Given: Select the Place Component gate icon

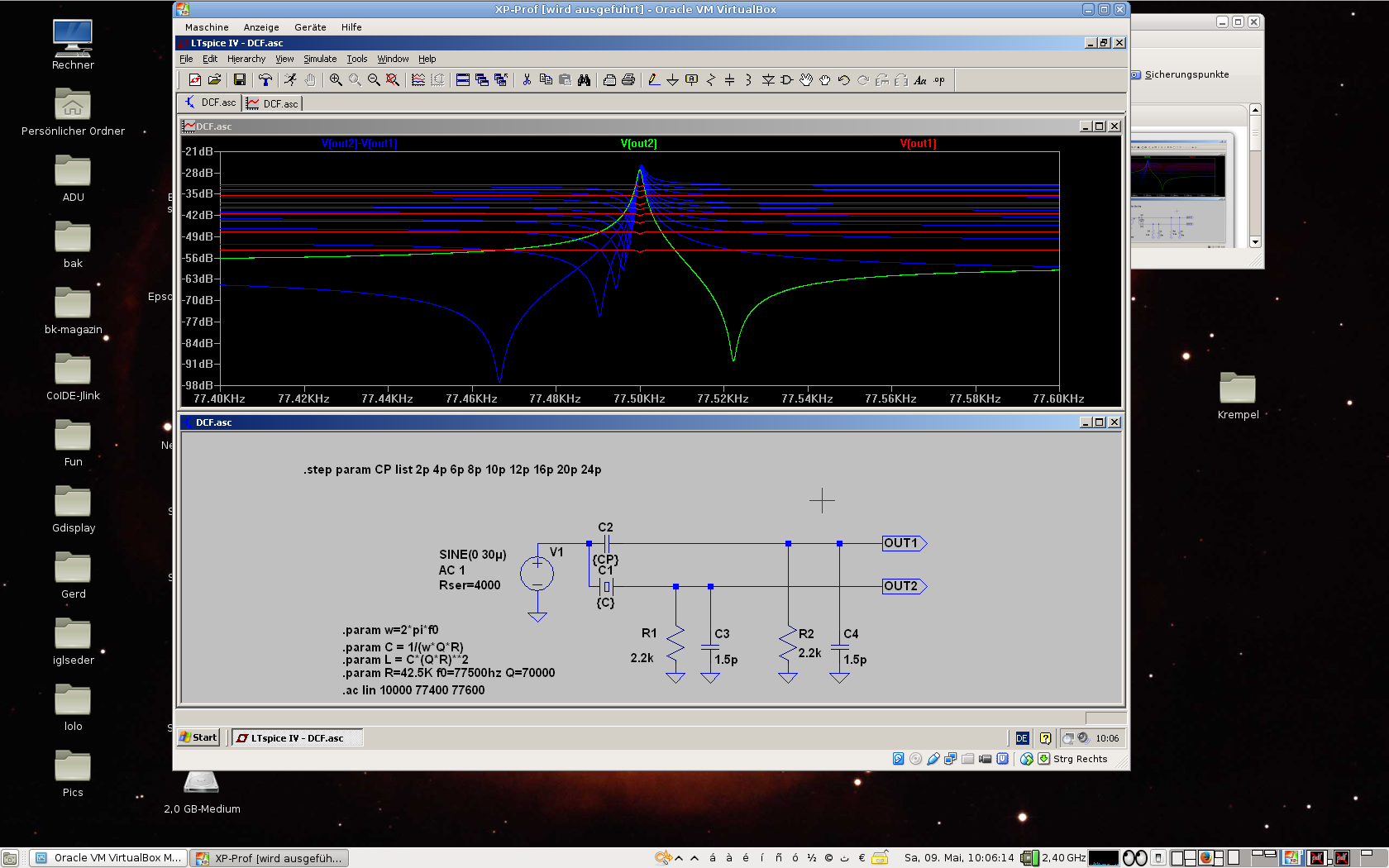Looking at the screenshot, I should [x=786, y=80].
